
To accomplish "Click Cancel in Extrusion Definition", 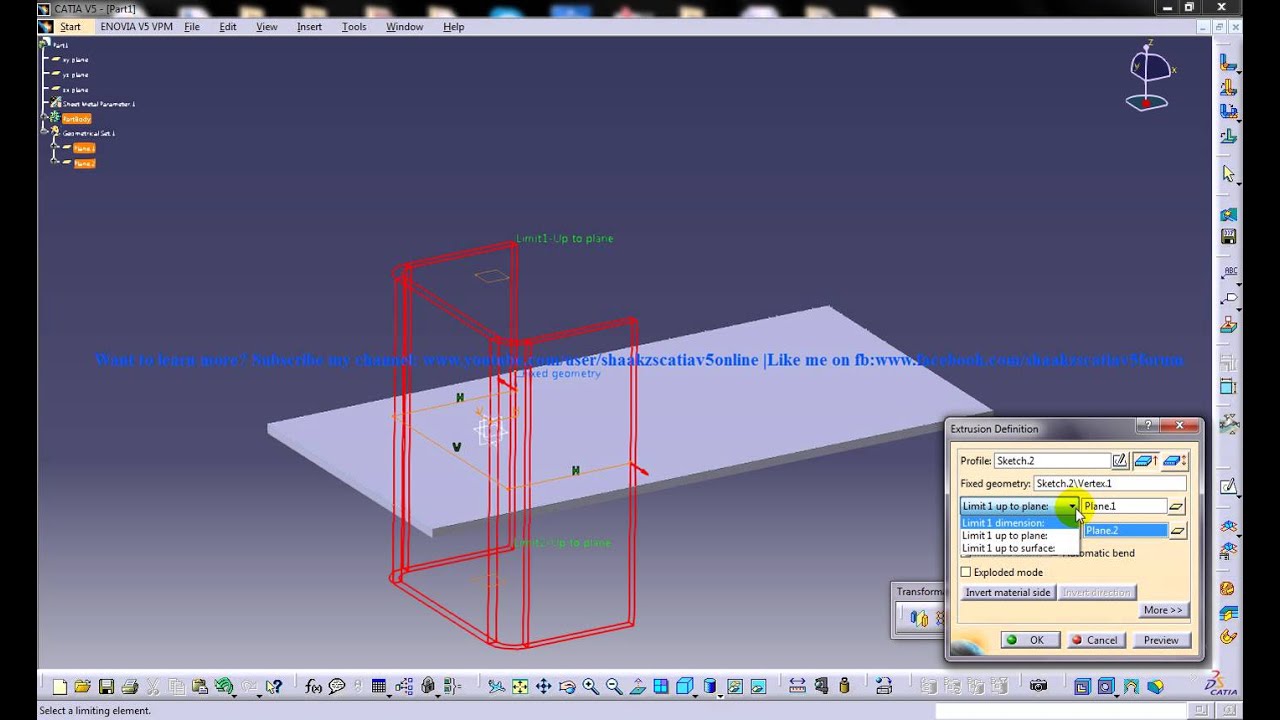I will pyautogui.click(x=1095, y=640).
